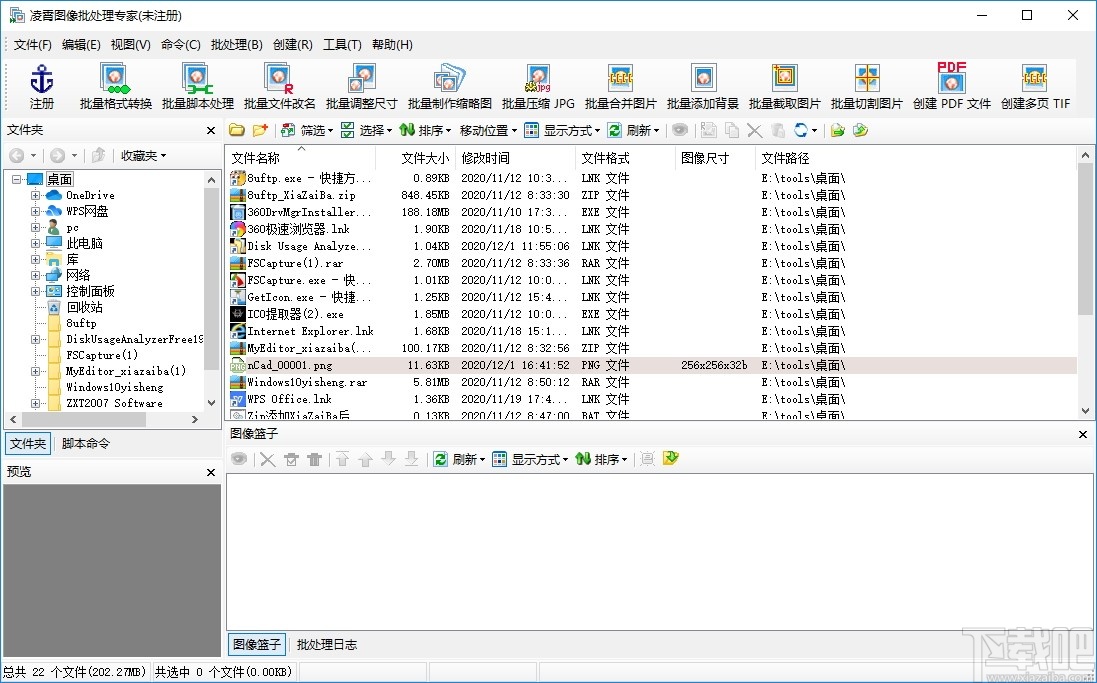Open the 帮助(H) menu
1097x683 pixels.
point(392,45)
